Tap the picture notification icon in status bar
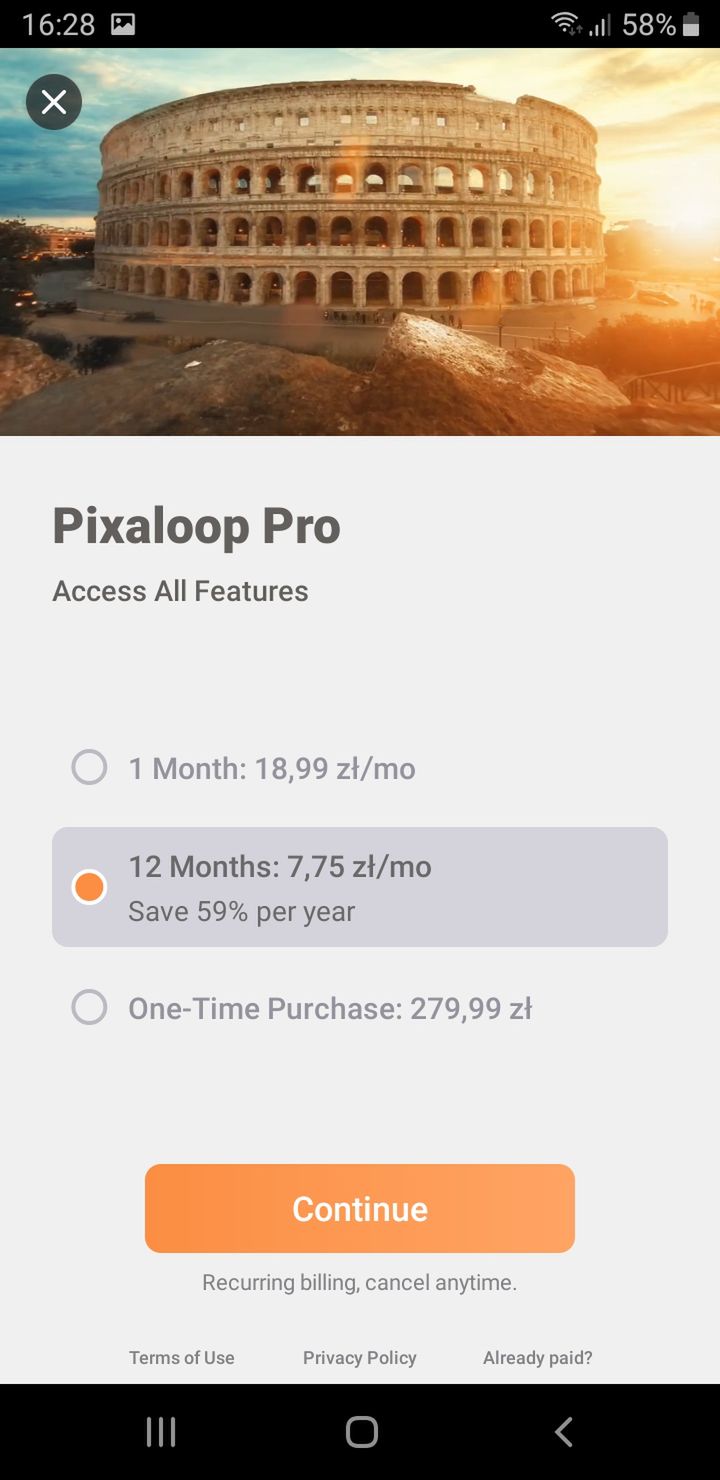Screen dimensions: 720x1480 (x=123, y=24)
